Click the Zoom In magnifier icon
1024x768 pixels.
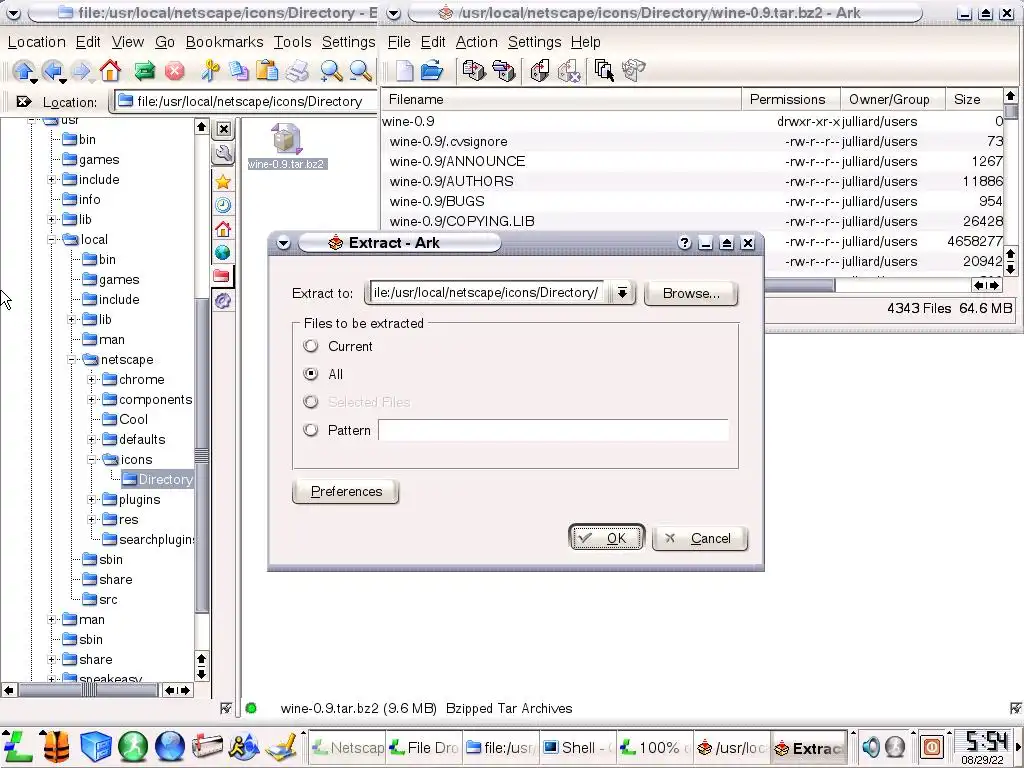pos(331,71)
